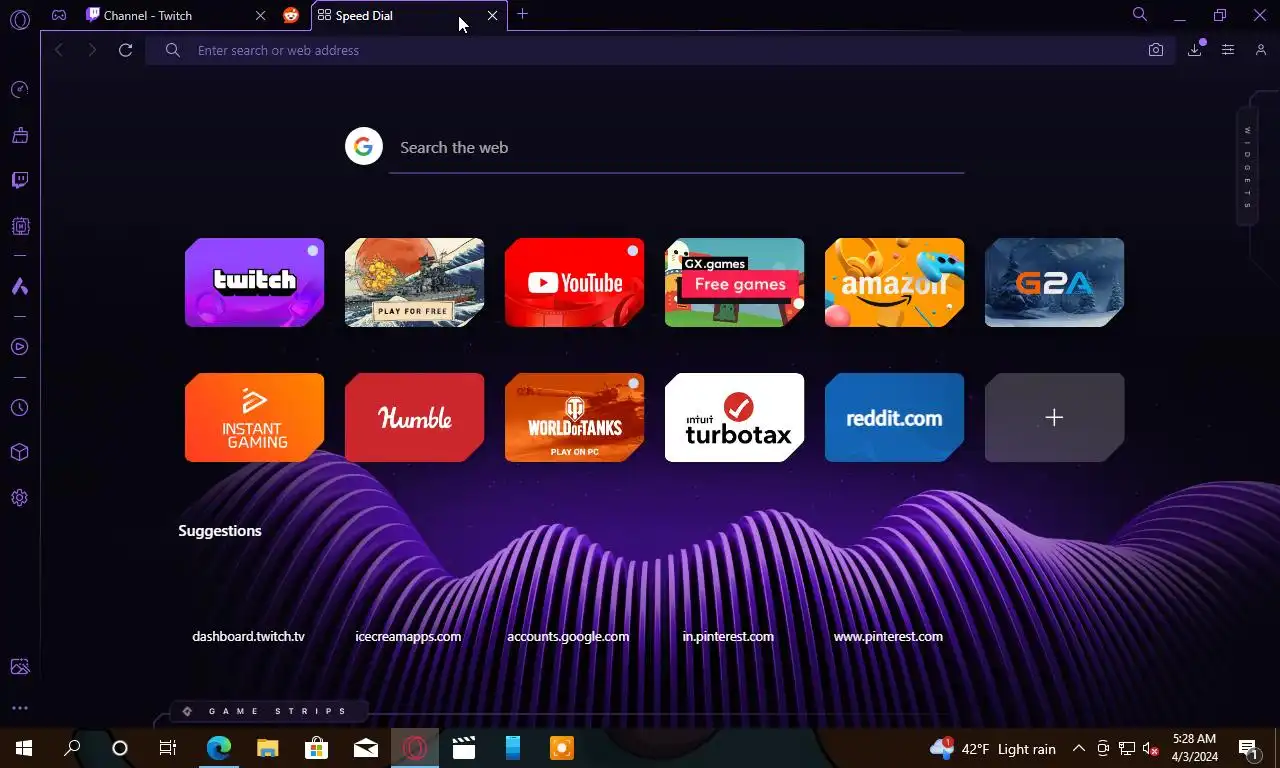Viewport: 1280px width, 768px height.
Task: Open GX Corner gamepad tab
Action: coord(60,15)
